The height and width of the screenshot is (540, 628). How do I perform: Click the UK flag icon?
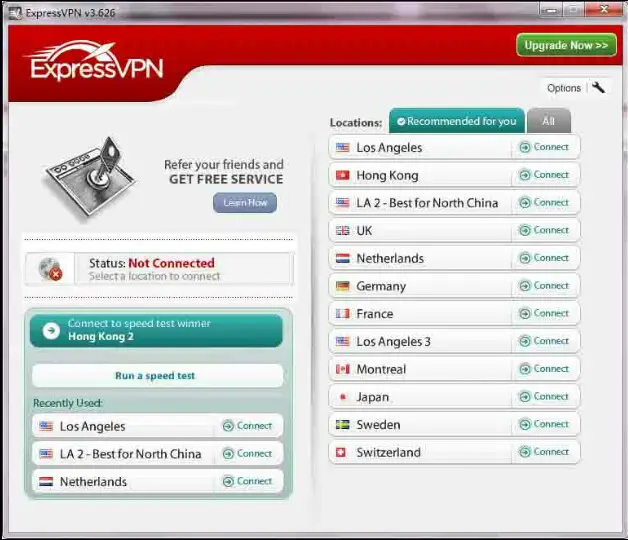coord(342,231)
